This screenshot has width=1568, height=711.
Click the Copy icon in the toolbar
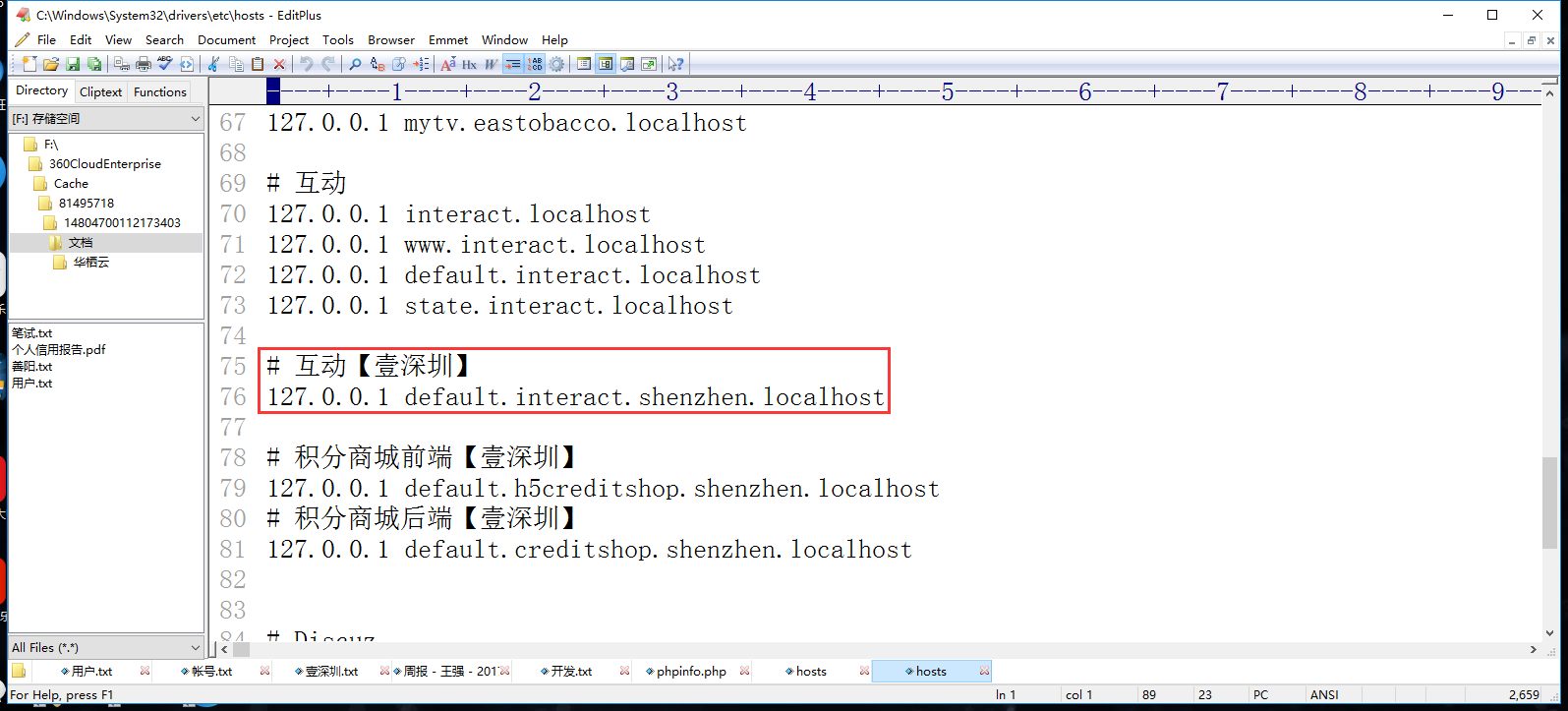point(236,64)
